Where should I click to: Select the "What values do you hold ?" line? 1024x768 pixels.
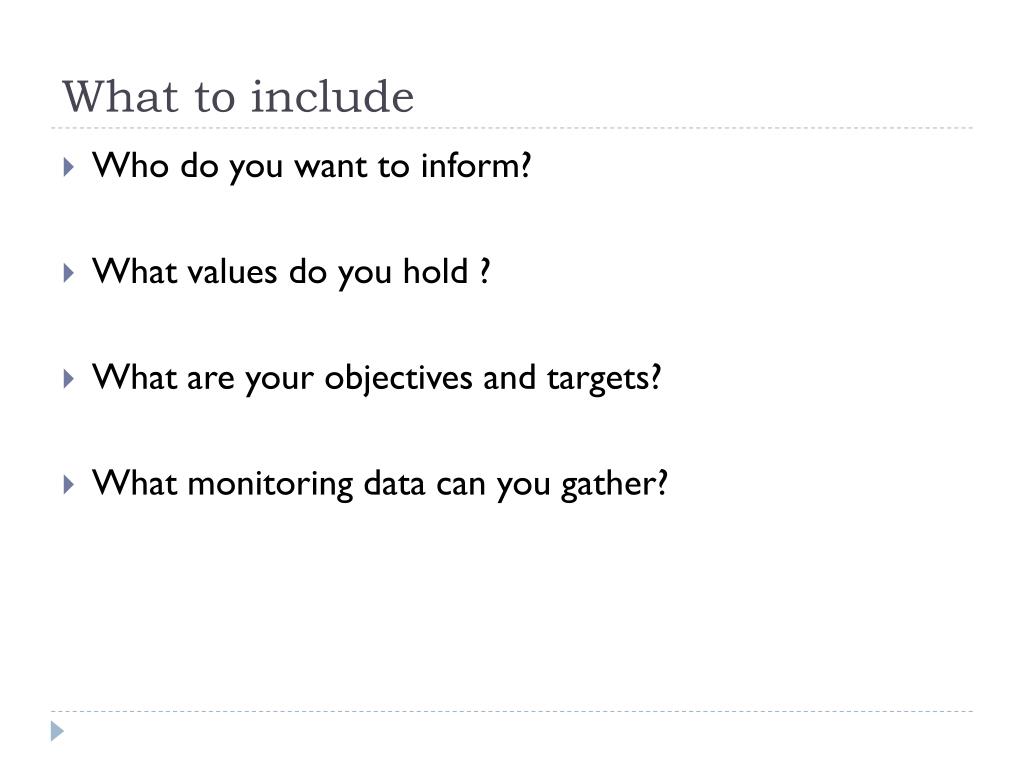point(291,272)
